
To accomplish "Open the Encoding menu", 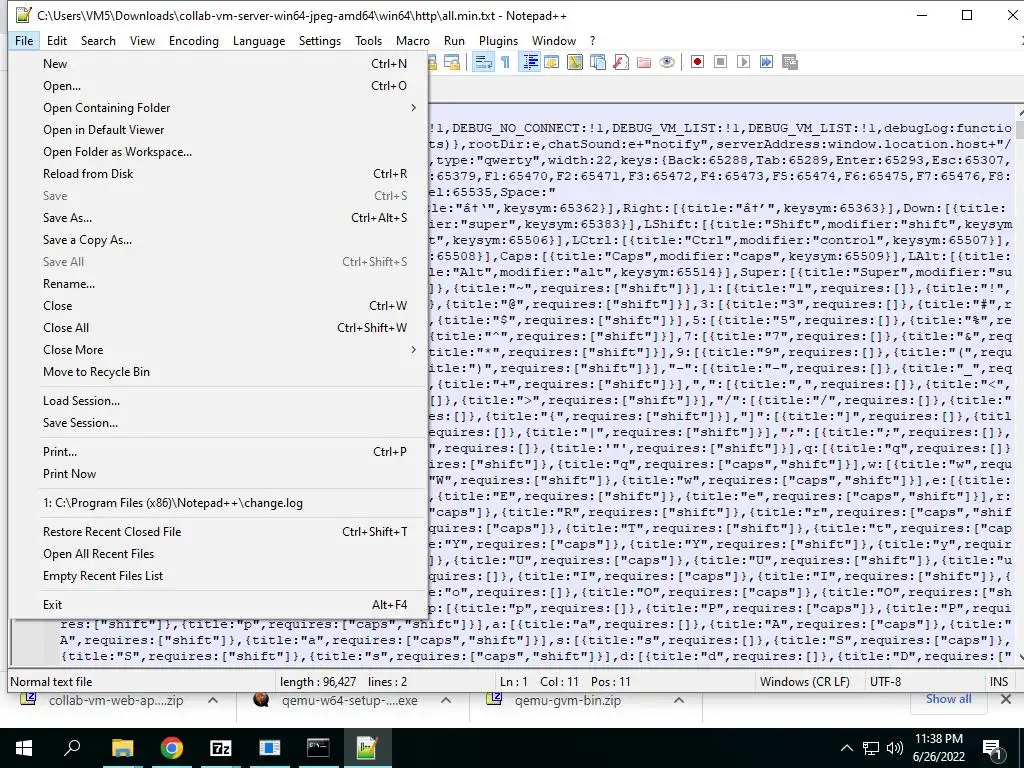I will (193, 40).
